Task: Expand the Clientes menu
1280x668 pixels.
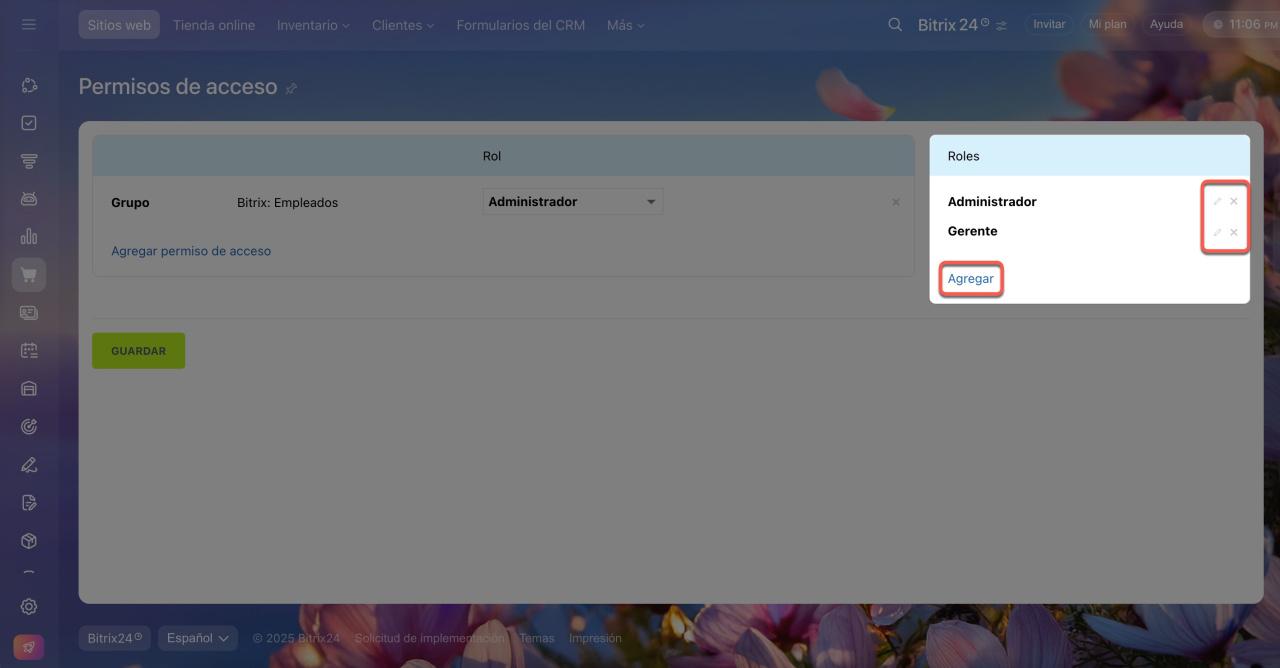Action: coord(403,25)
